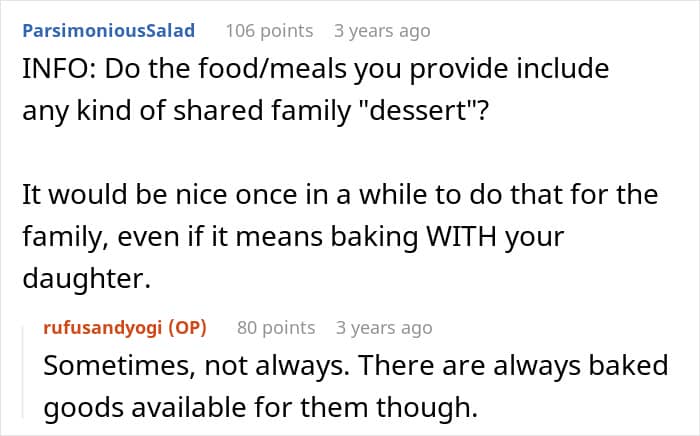Image resolution: width=700 pixels, height=436 pixels.
Task: Click the word daughter. ending the comment
Action: 87,278
